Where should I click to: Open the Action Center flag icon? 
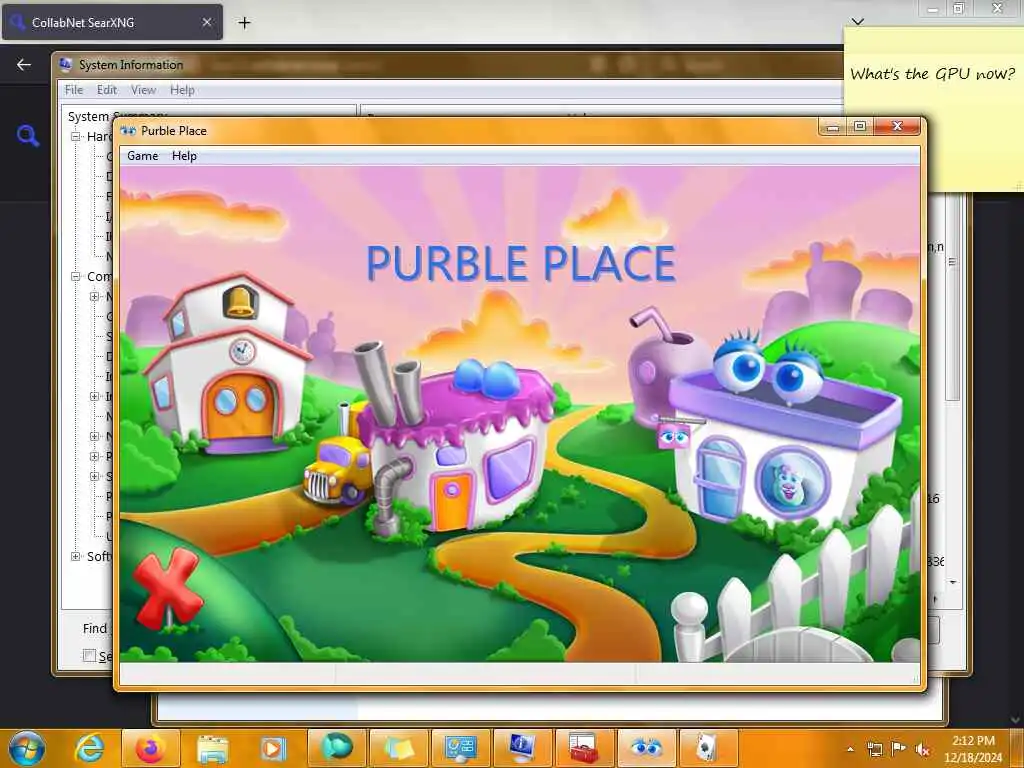click(899, 749)
